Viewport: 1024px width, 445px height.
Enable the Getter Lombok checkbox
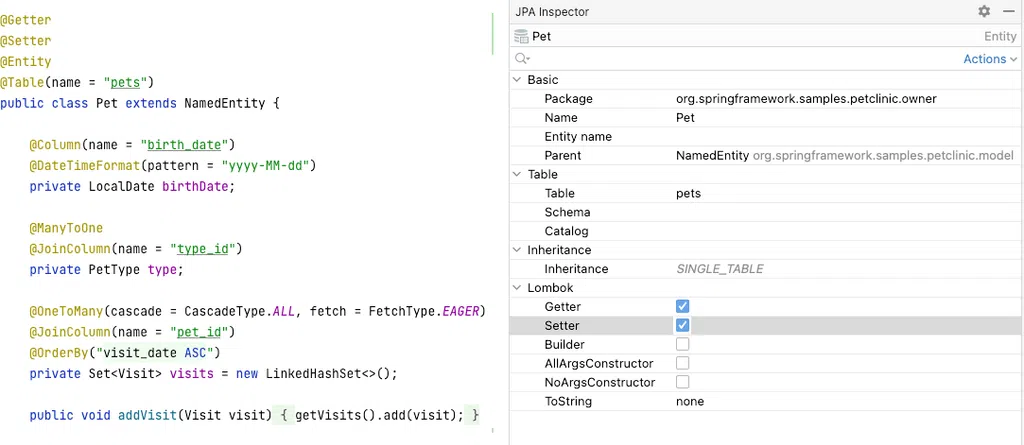(683, 306)
